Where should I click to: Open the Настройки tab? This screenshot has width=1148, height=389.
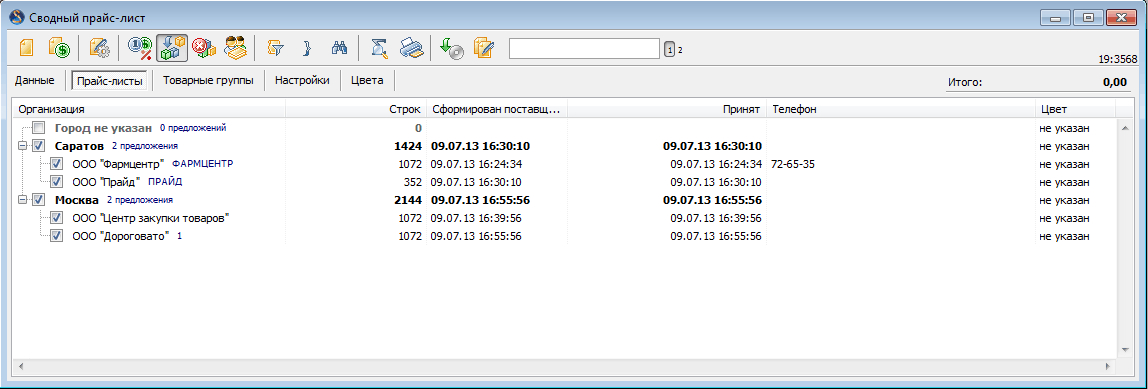pos(302,81)
